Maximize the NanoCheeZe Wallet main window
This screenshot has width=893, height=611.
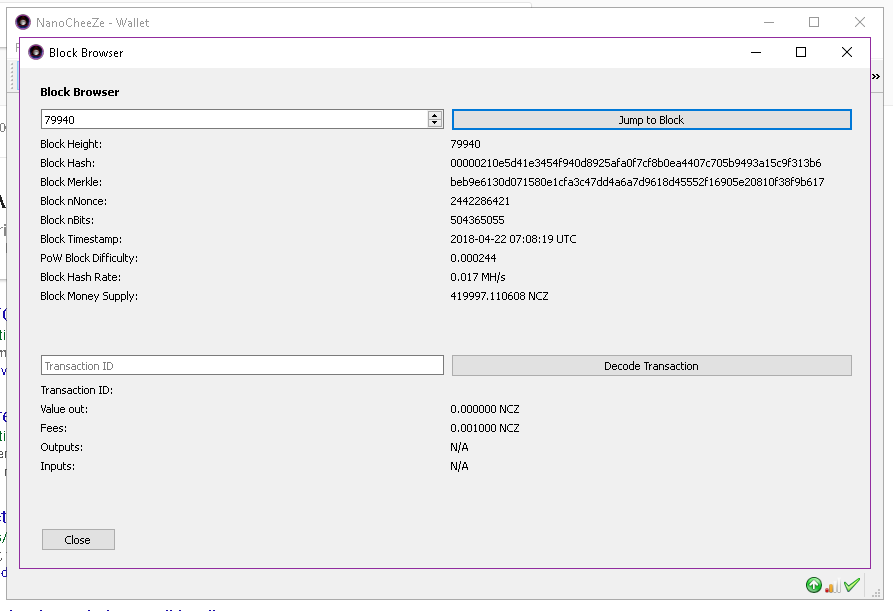coord(814,22)
